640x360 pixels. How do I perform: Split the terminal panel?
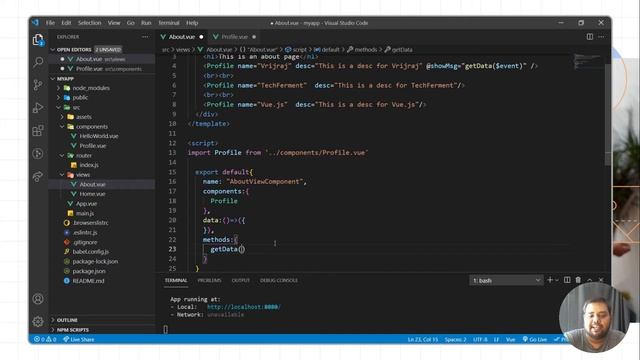click(x=567, y=280)
